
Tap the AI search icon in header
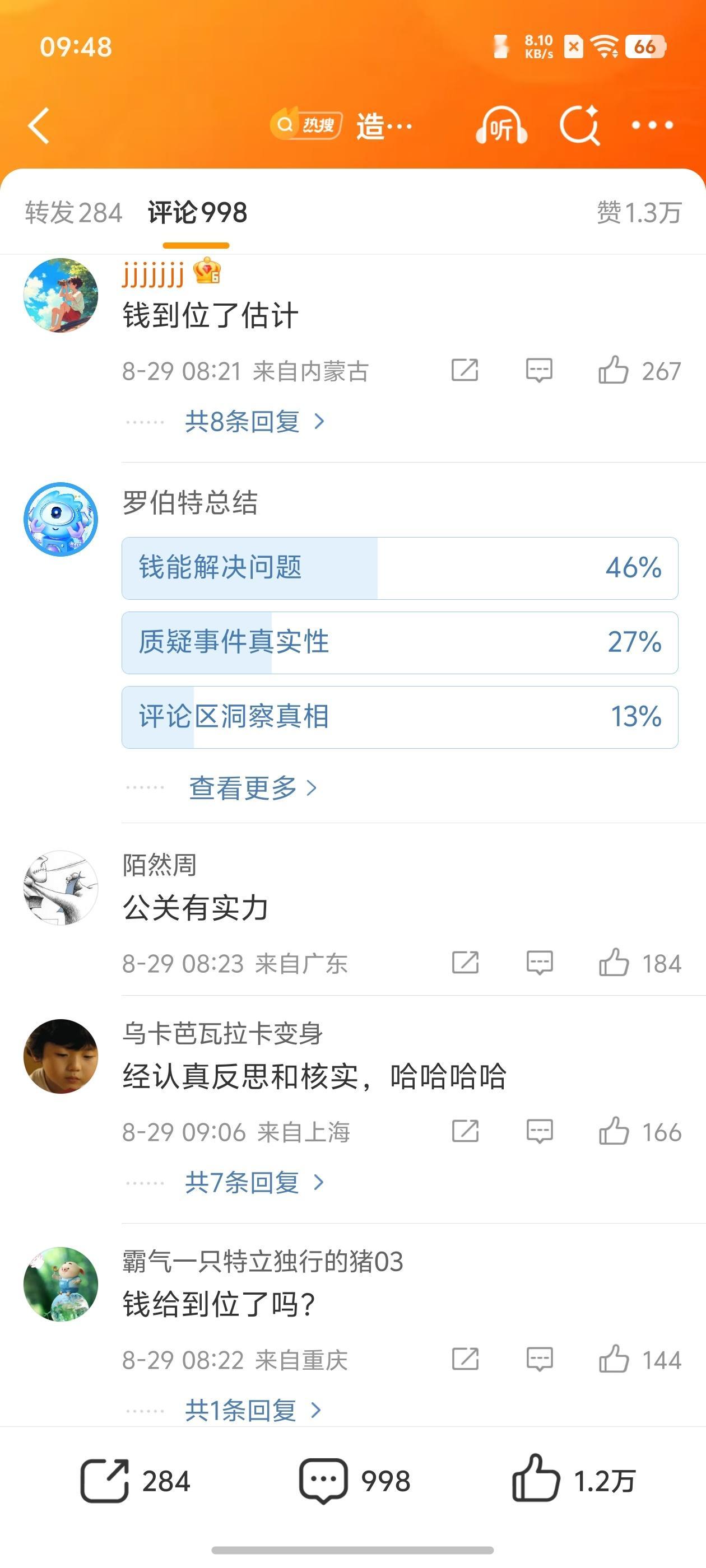(x=579, y=125)
